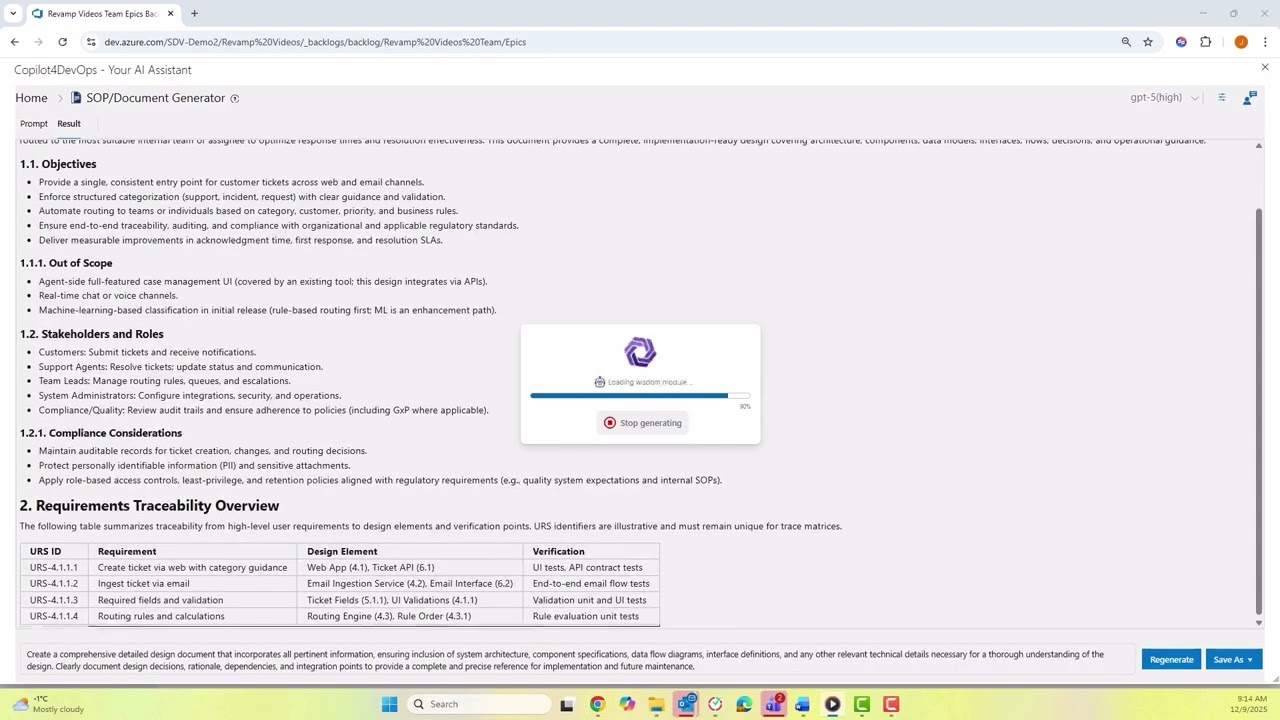1280x720 pixels.
Task: Click the SOP/Document Generator breadcrumb
Action: pos(155,98)
